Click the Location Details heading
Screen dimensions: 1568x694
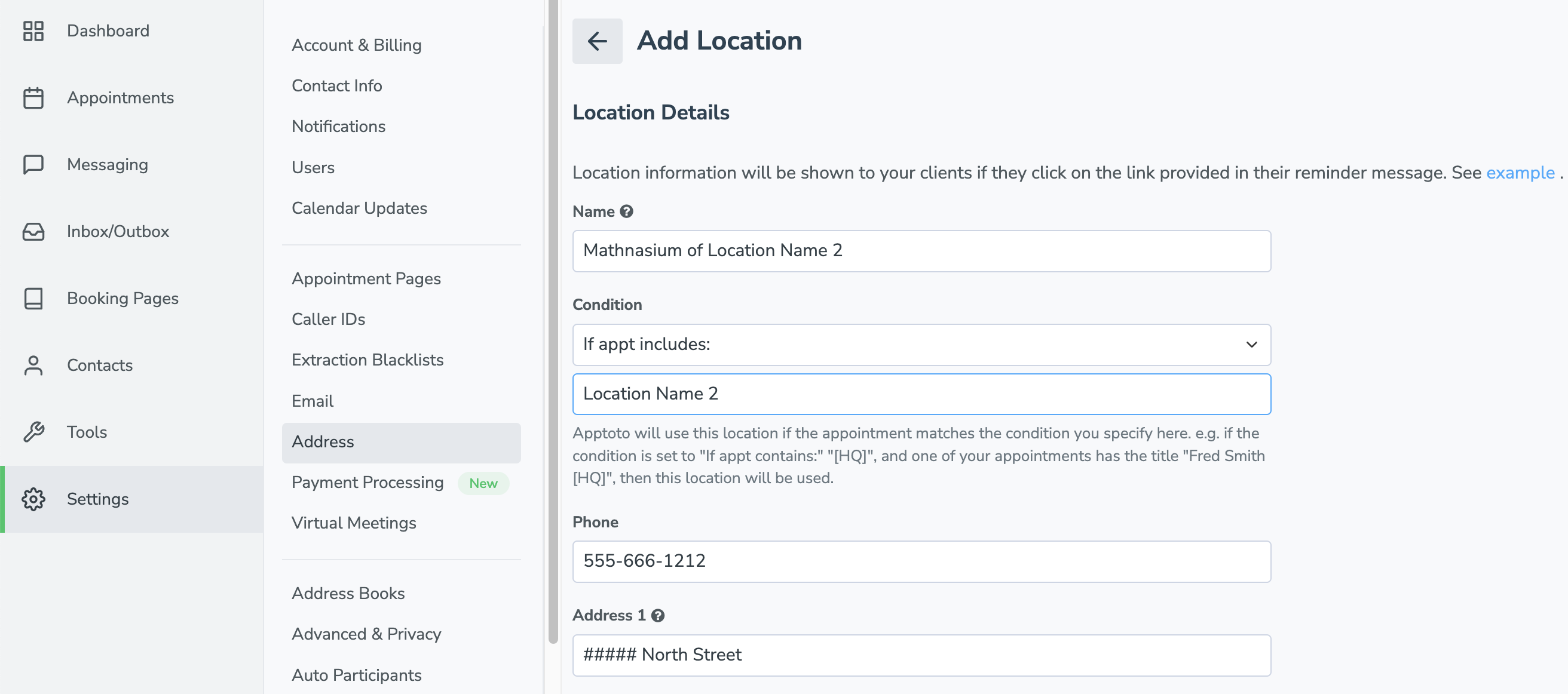[651, 112]
